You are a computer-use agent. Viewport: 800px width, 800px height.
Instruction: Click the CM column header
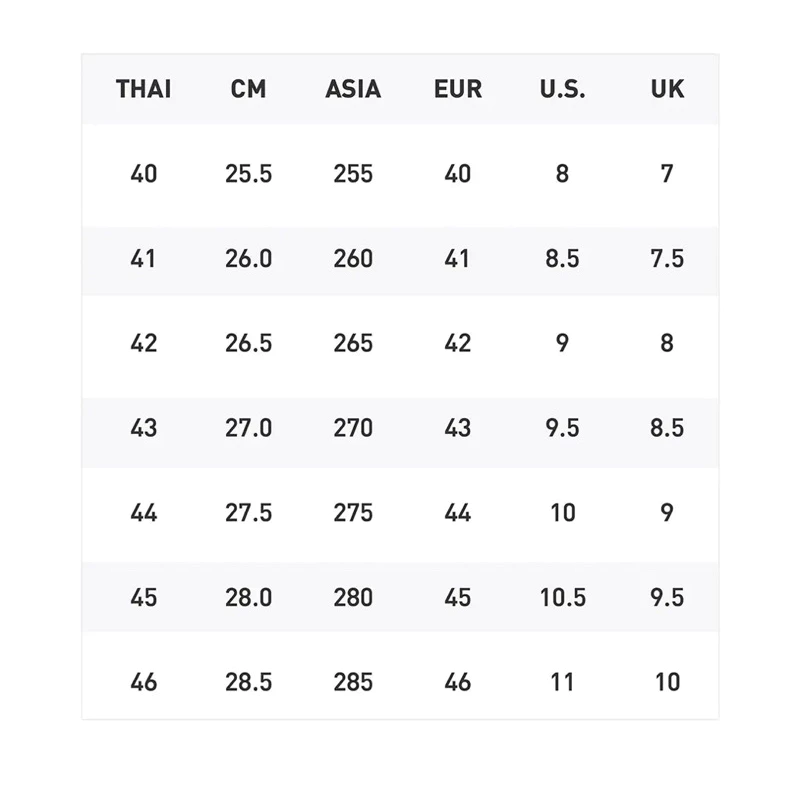tap(248, 89)
